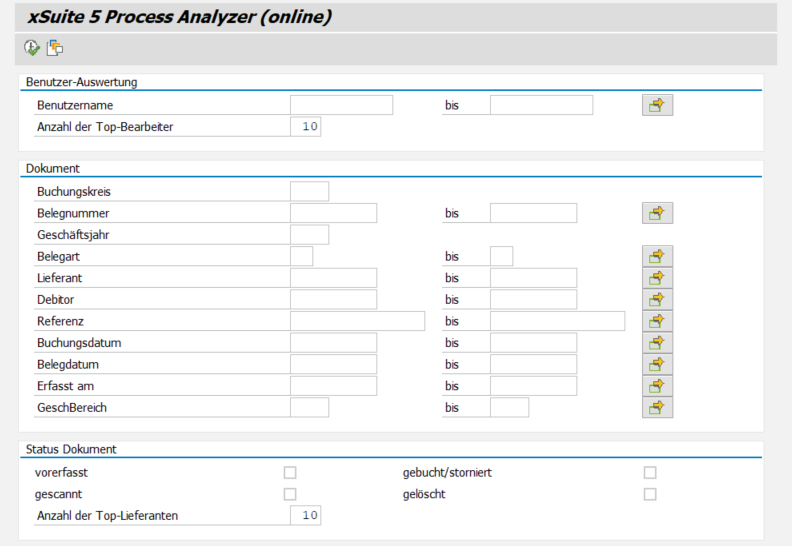Viewport: 792px width, 546px height.
Task: Tick the gebucht/storniert checkbox
Action: (x=650, y=472)
